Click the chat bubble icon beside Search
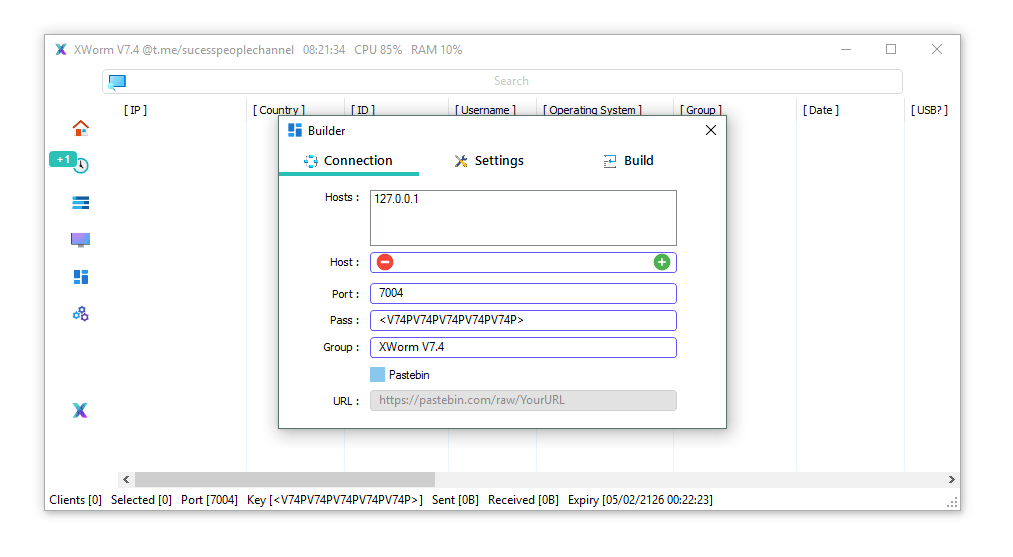The image size is (1013, 557). coord(117,82)
